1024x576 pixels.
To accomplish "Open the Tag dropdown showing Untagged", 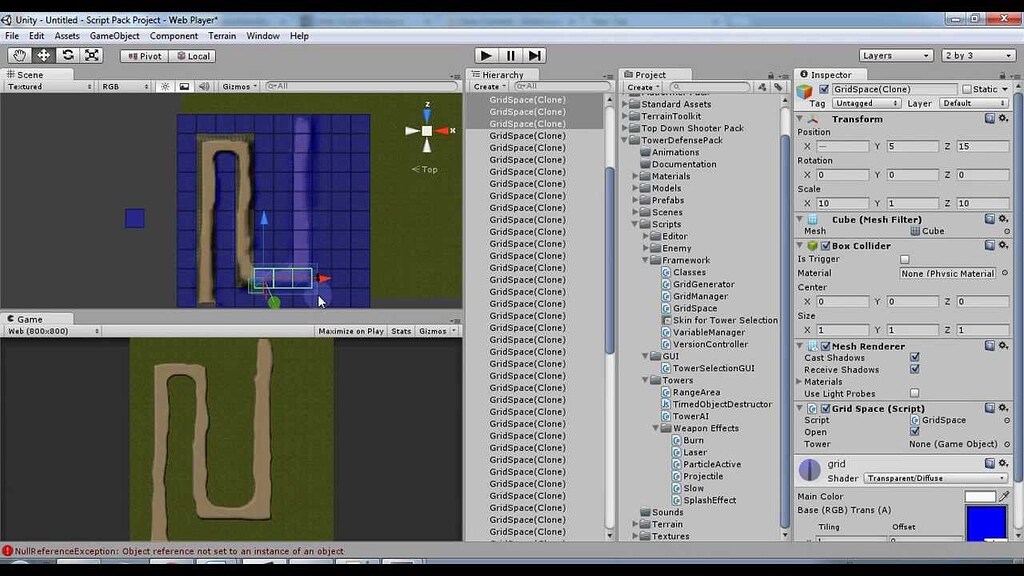I will click(864, 103).
